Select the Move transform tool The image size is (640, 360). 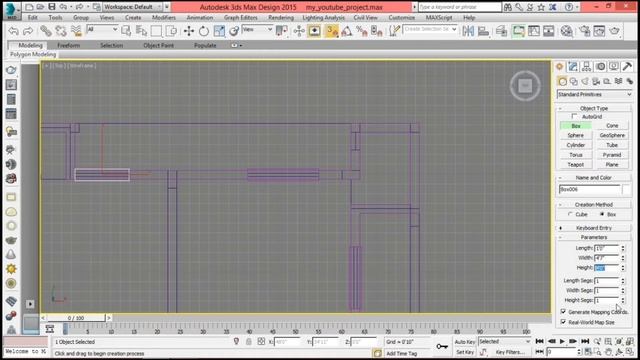[189, 31]
